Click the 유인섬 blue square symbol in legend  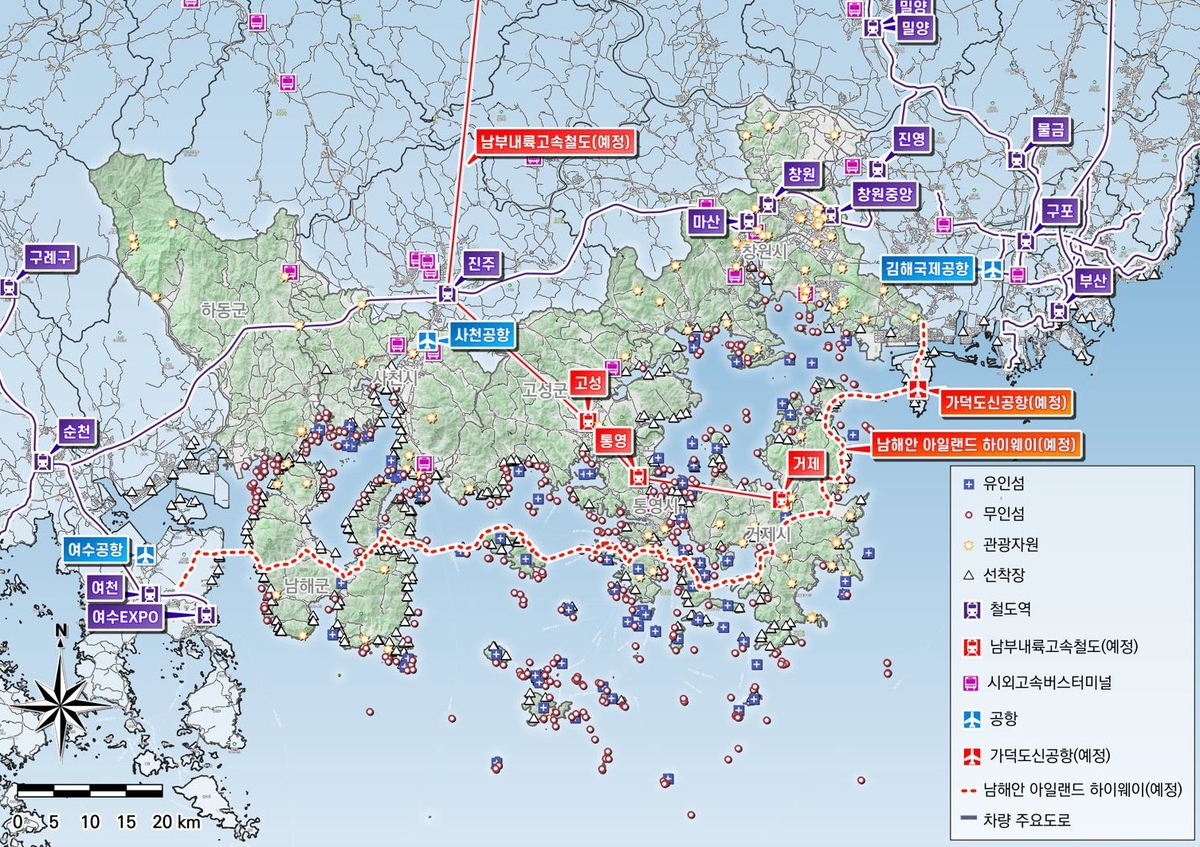click(967, 485)
